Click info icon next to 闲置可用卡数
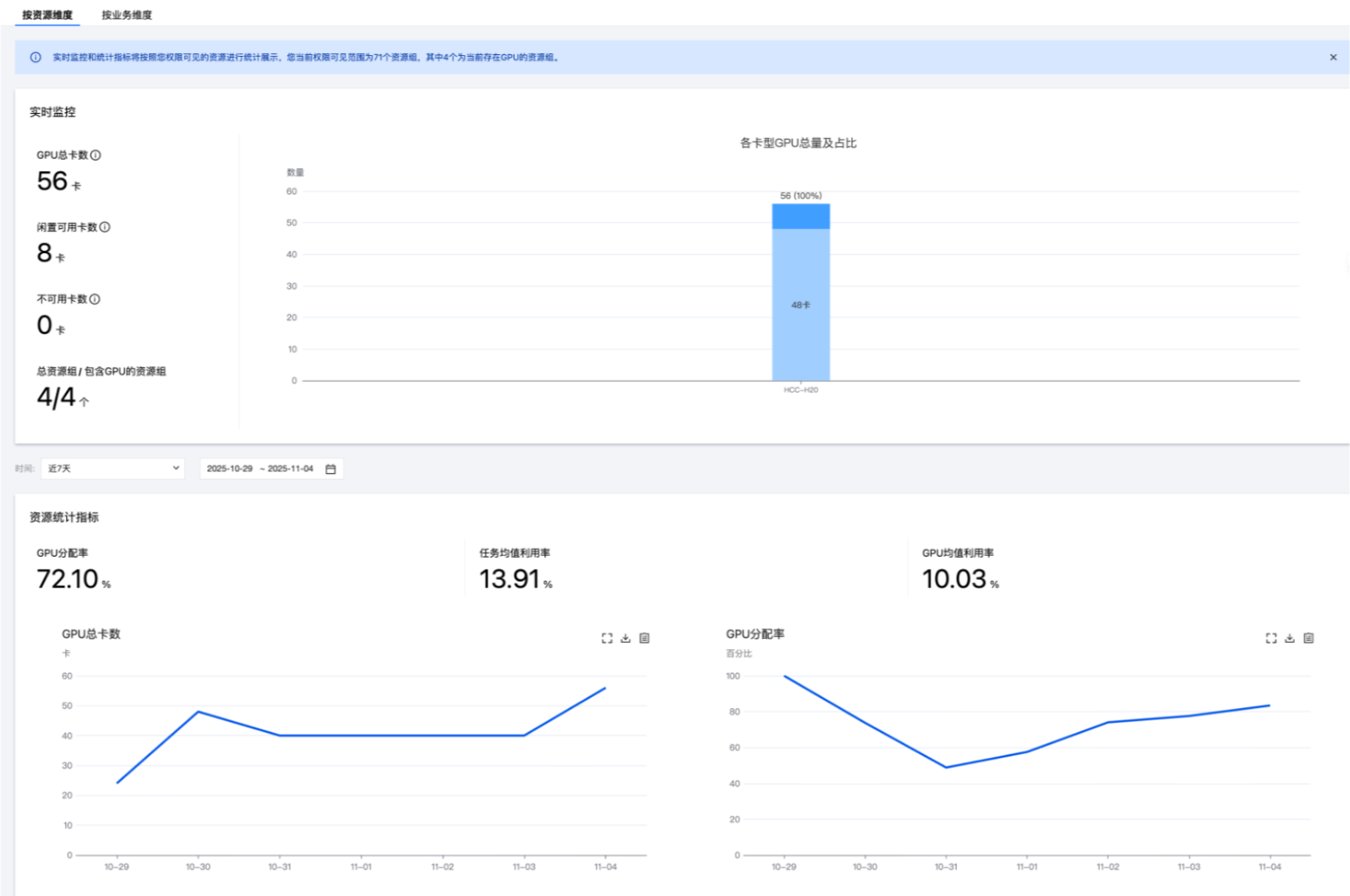Viewport: 1350px width, 896px height. click(104, 227)
